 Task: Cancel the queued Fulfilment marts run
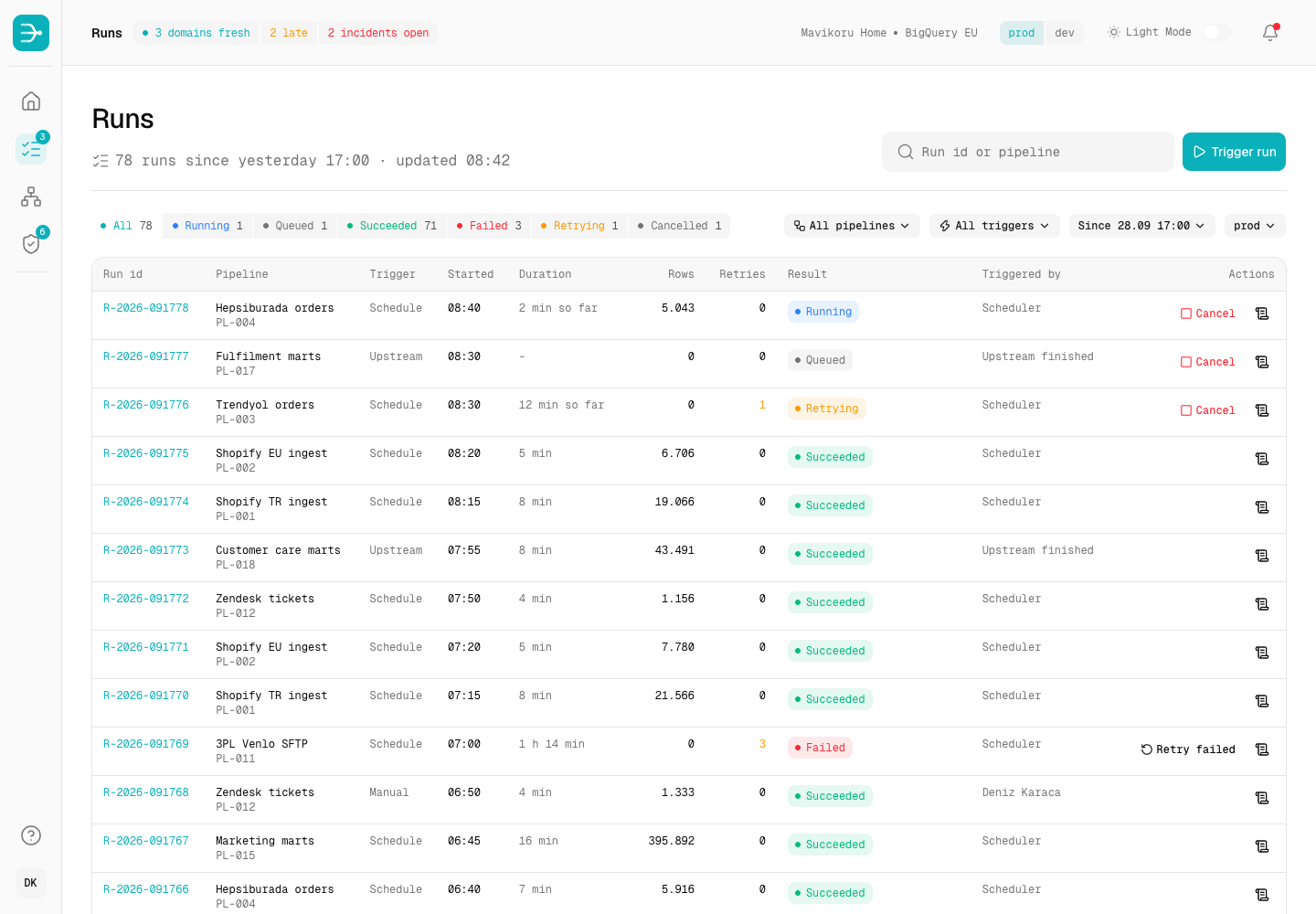coord(1207,362)
